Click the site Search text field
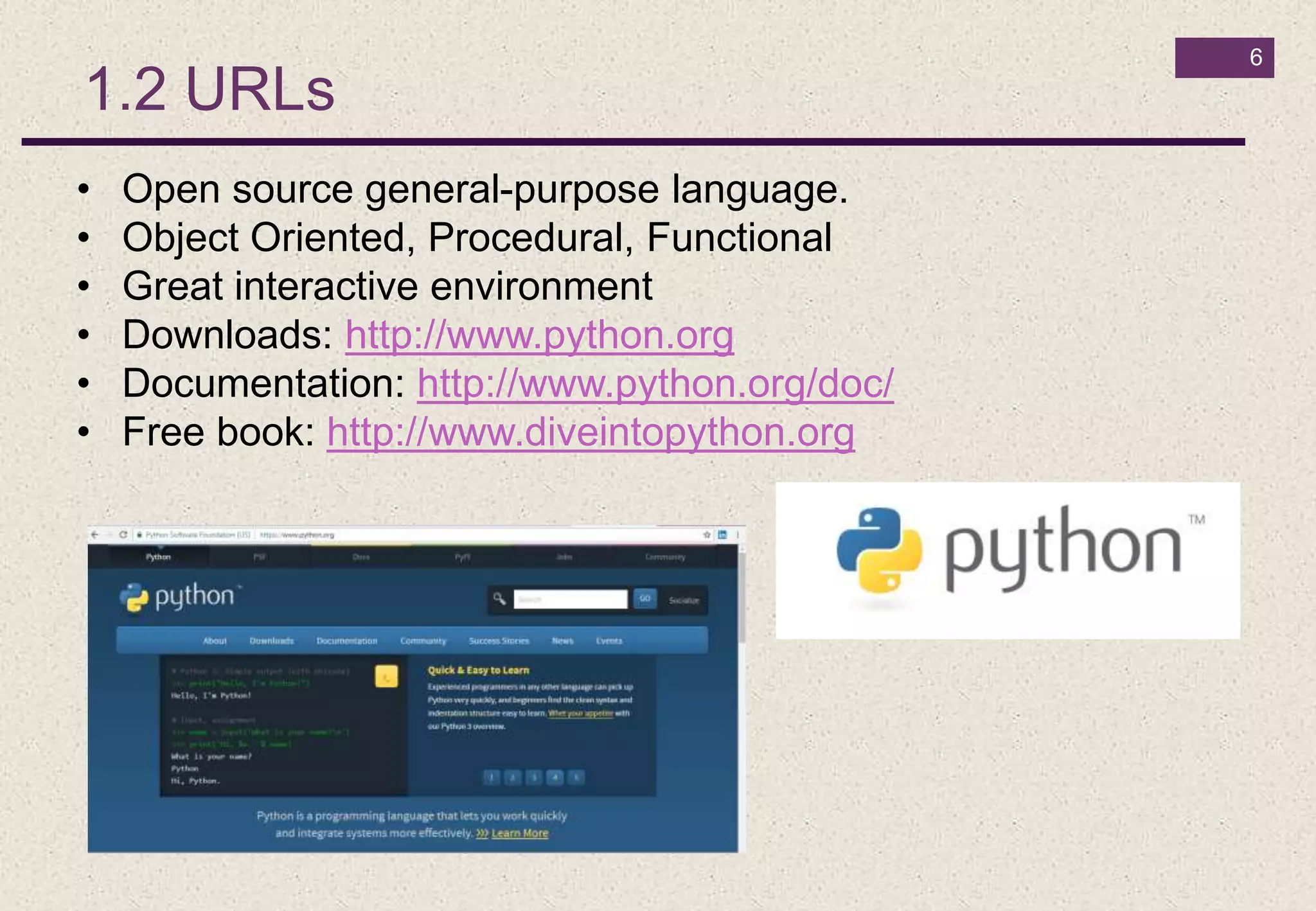This screenshot has height=911, width=1316. (x=571, y=599)
